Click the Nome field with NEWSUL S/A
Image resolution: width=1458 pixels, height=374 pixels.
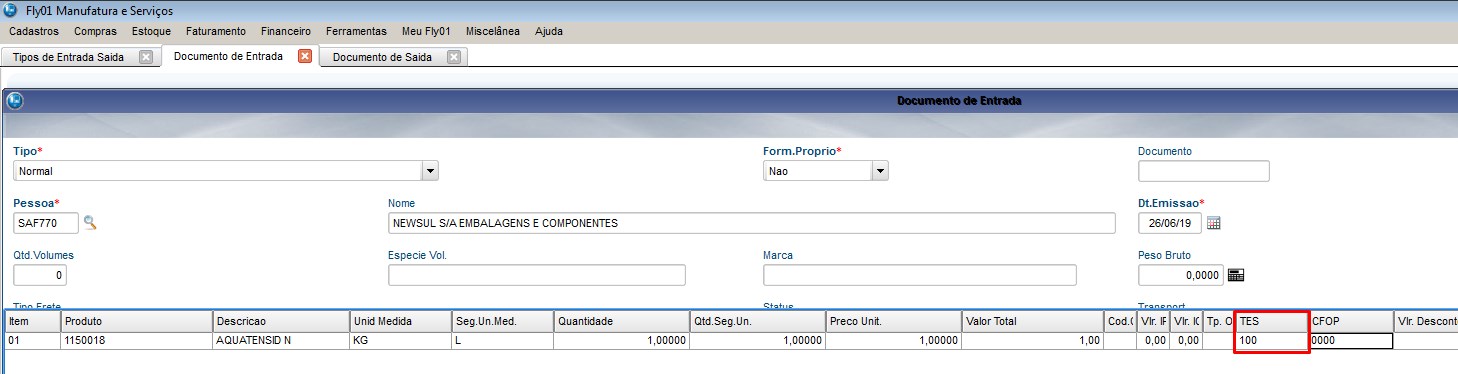751,223
